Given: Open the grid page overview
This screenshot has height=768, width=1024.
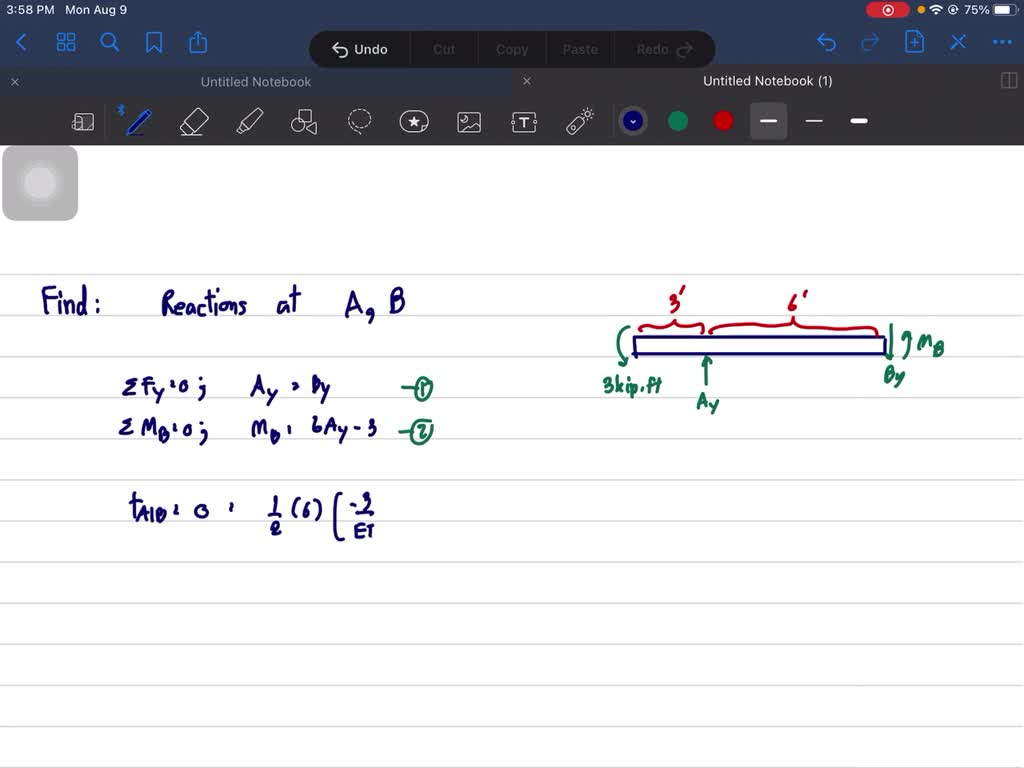Looking at the screenshot, I should point(66,42).
